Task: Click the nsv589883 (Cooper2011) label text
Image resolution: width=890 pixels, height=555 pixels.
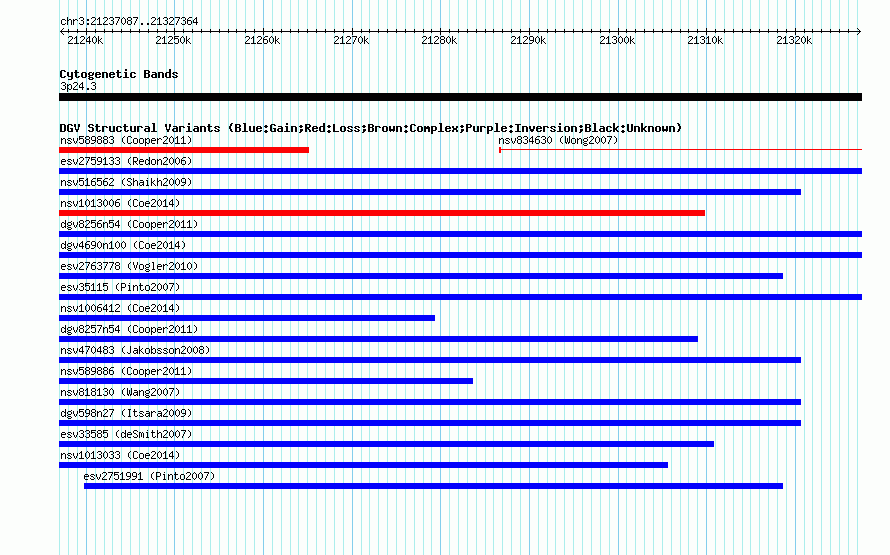Action: pos(126,140)
